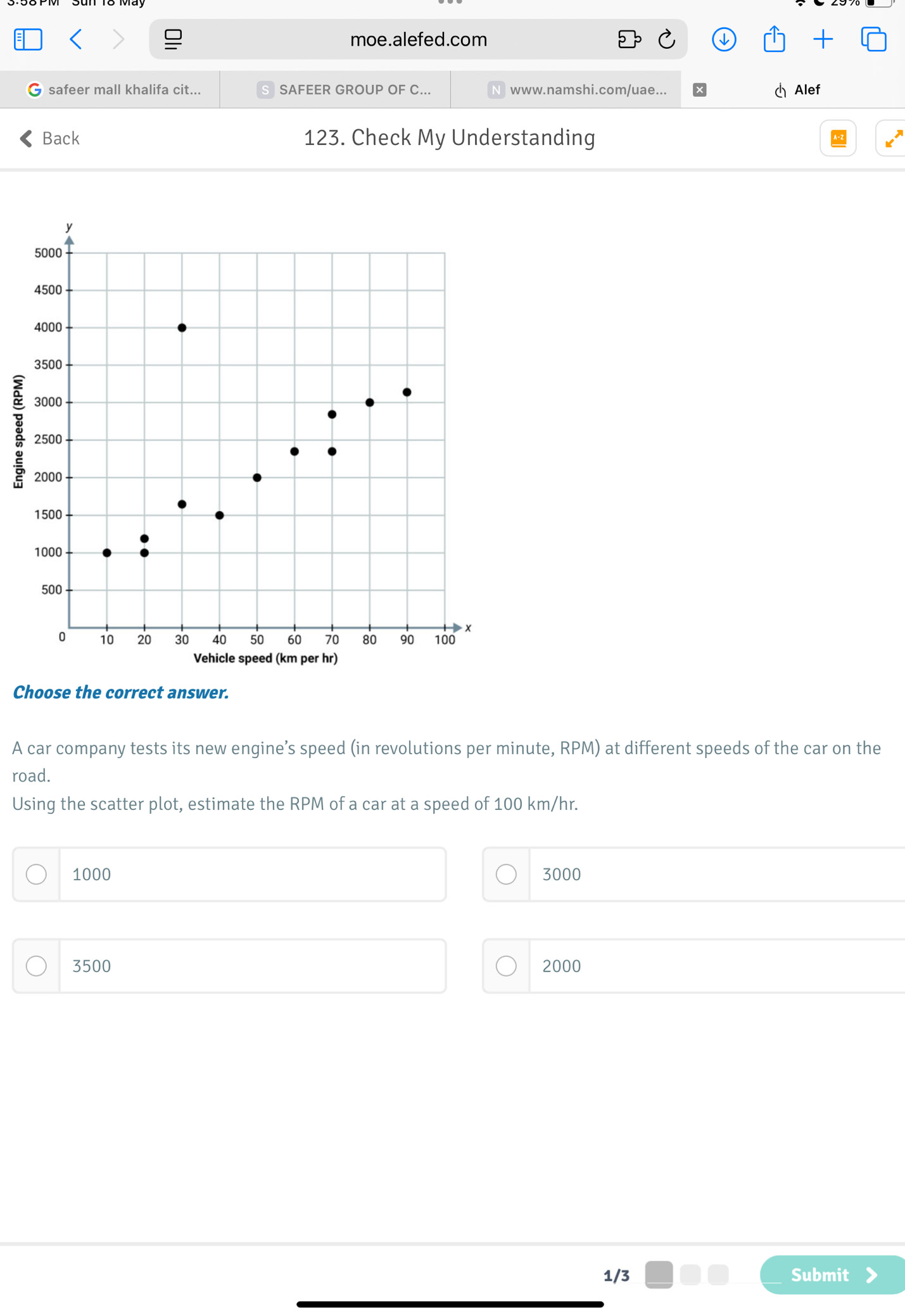
Task: Toggle the Safari sidebar icon
Action: (28, 39)
